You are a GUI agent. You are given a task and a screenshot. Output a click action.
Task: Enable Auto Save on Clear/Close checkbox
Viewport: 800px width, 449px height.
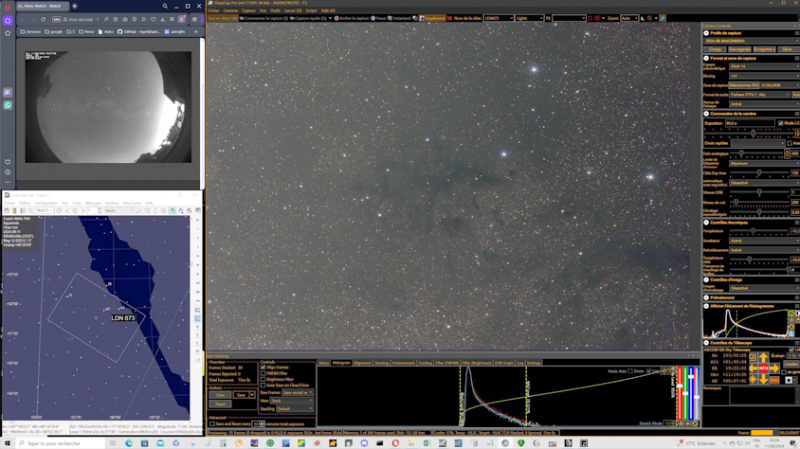[x=263, y=385]
